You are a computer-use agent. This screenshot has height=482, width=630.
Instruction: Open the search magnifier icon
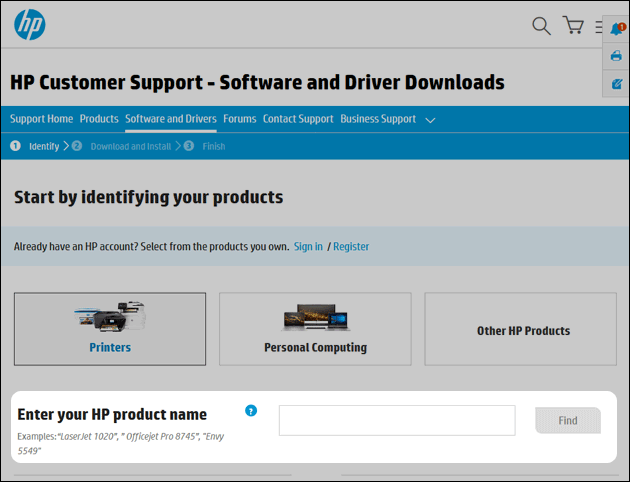tap(541, 26)
